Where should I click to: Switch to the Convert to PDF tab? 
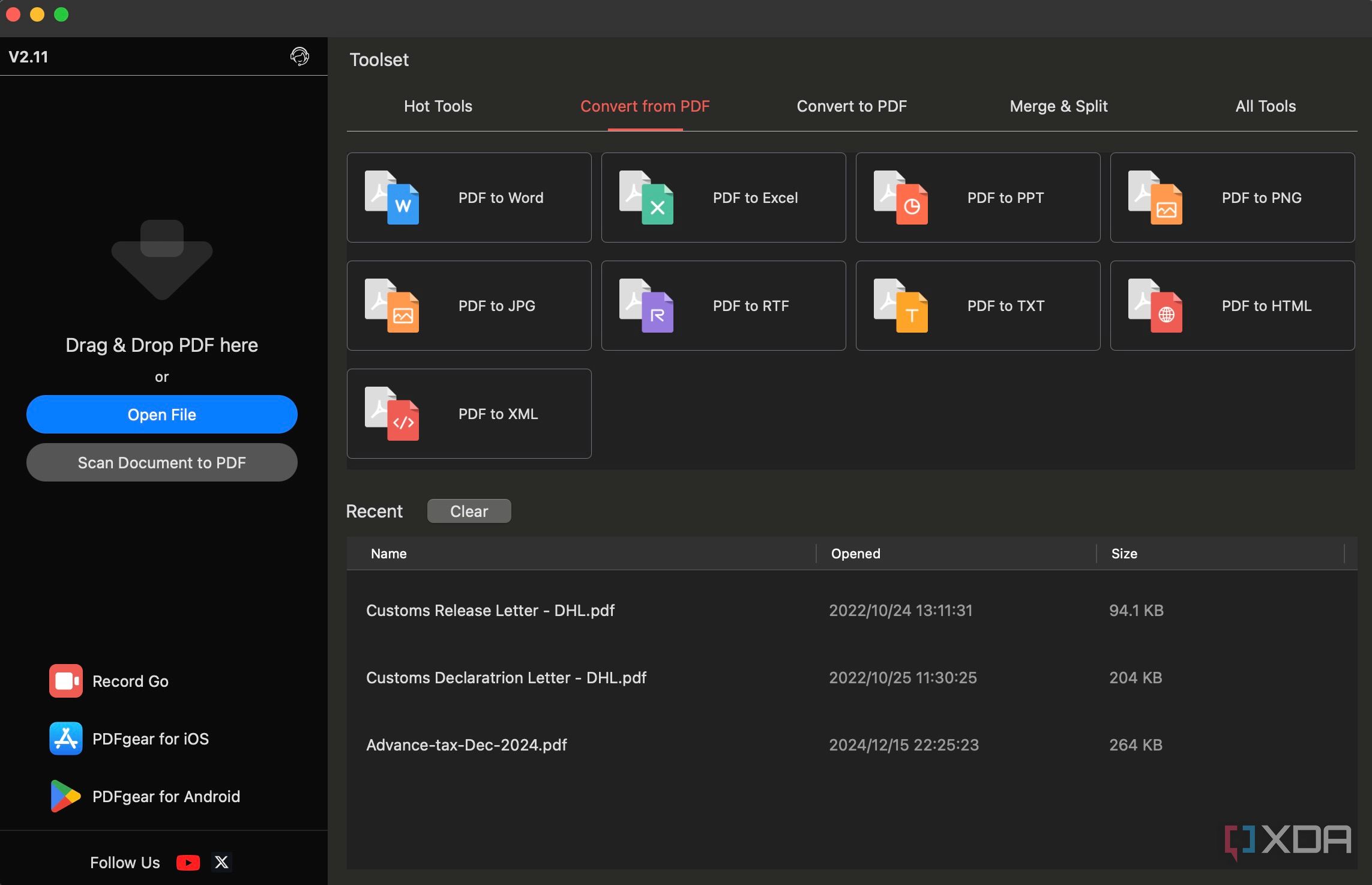(x=851, y=106)
